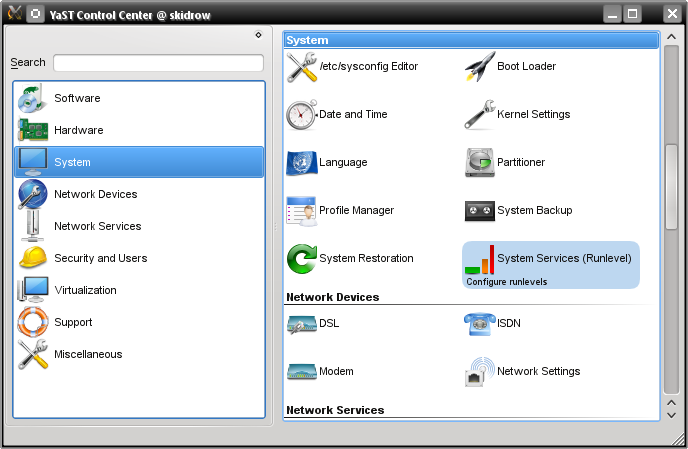Click the System monitor icon in sidebar
The width and height of the screenshot is (688, 449).
(32, 162)
